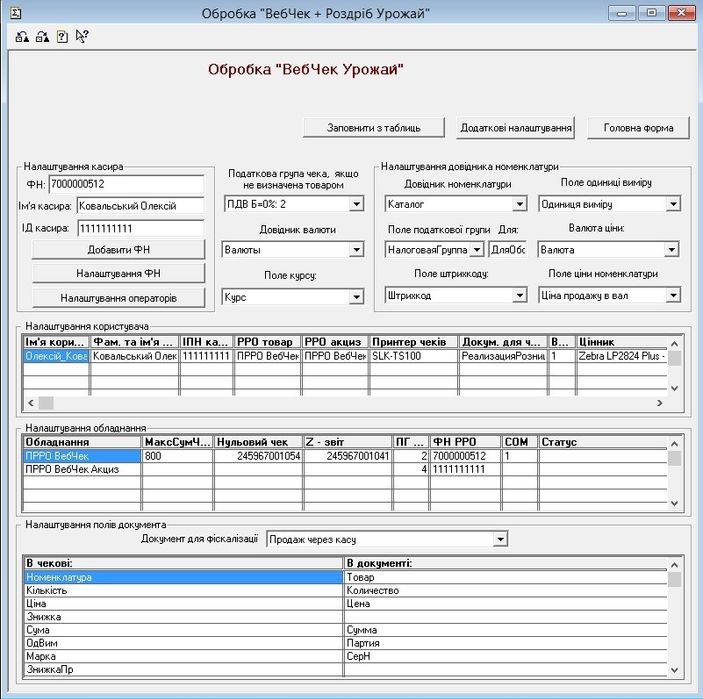Viewport: 703px width, 699px height.
Task: Expand the Поле курсу dropdown
Action: [x=356, y=297]
